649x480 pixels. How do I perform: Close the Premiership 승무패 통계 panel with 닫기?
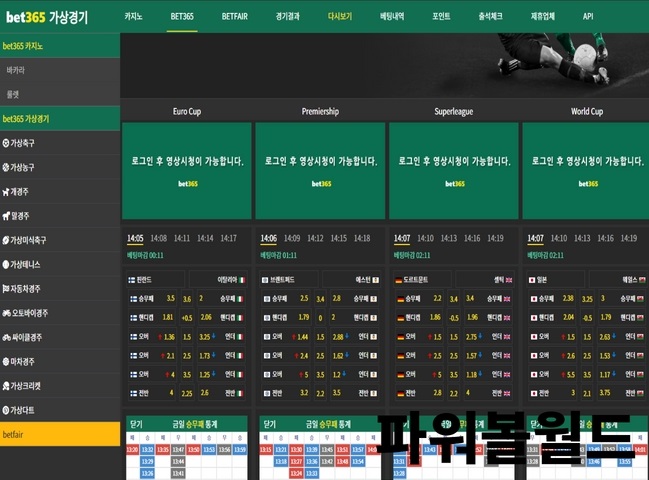tap(269, 424)
